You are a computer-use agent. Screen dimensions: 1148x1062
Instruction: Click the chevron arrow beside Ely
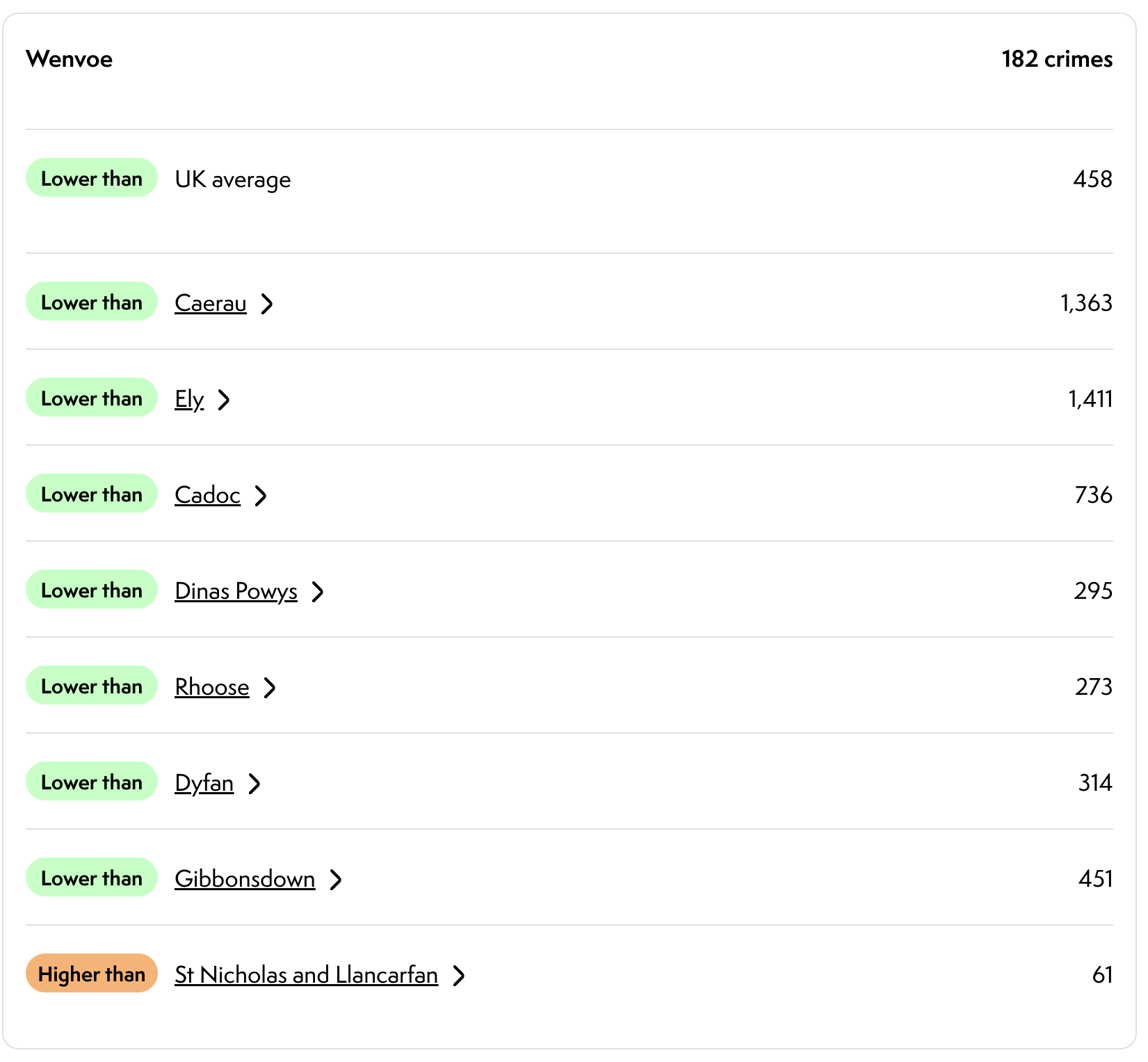(x=224, y=400)
